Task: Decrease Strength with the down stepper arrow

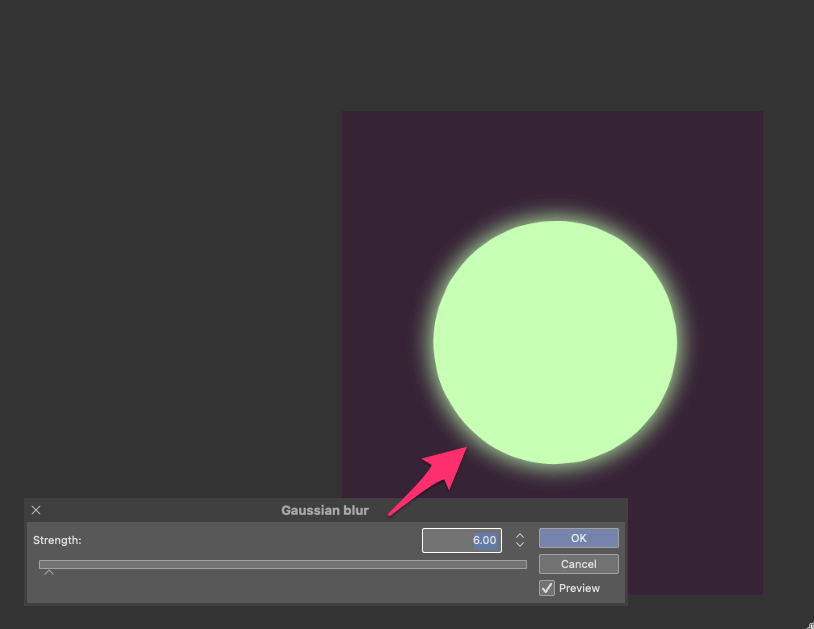Action: tap(520, 544)
